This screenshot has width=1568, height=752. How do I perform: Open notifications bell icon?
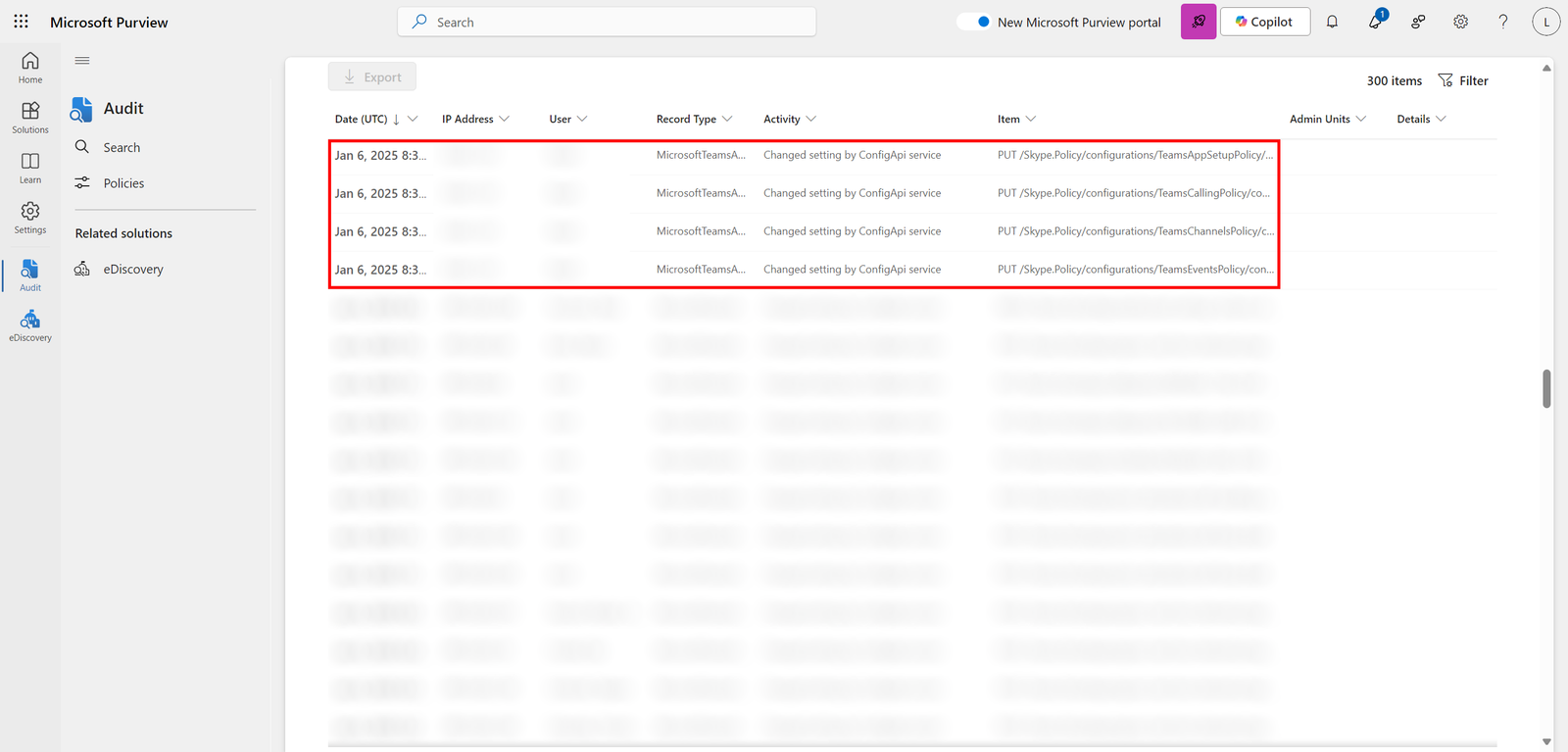[x=1332, y=22]
